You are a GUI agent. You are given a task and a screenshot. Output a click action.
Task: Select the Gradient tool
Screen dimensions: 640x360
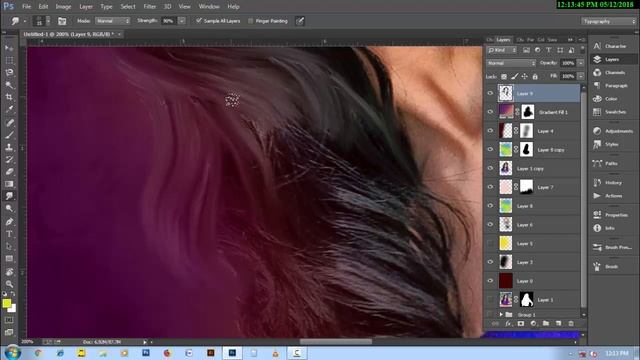[x=9, y=184]
